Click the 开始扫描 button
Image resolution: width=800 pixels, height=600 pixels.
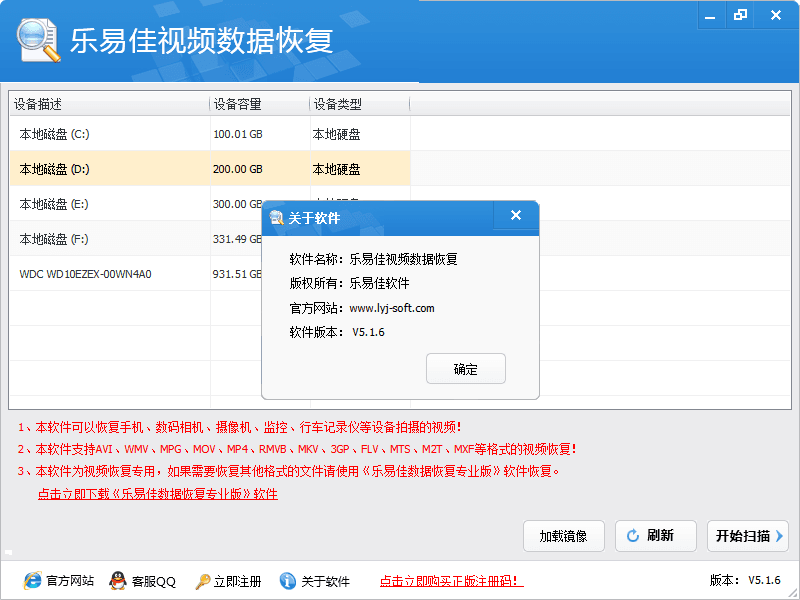748,536
